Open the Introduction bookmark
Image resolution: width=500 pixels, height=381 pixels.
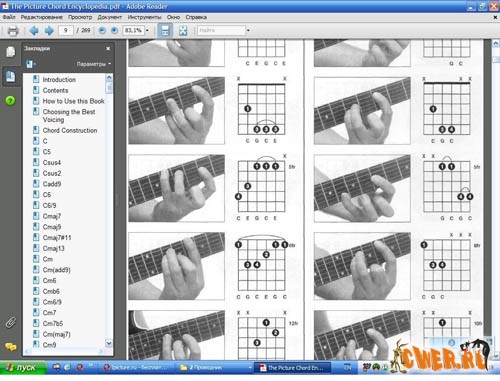pos(59,80)
